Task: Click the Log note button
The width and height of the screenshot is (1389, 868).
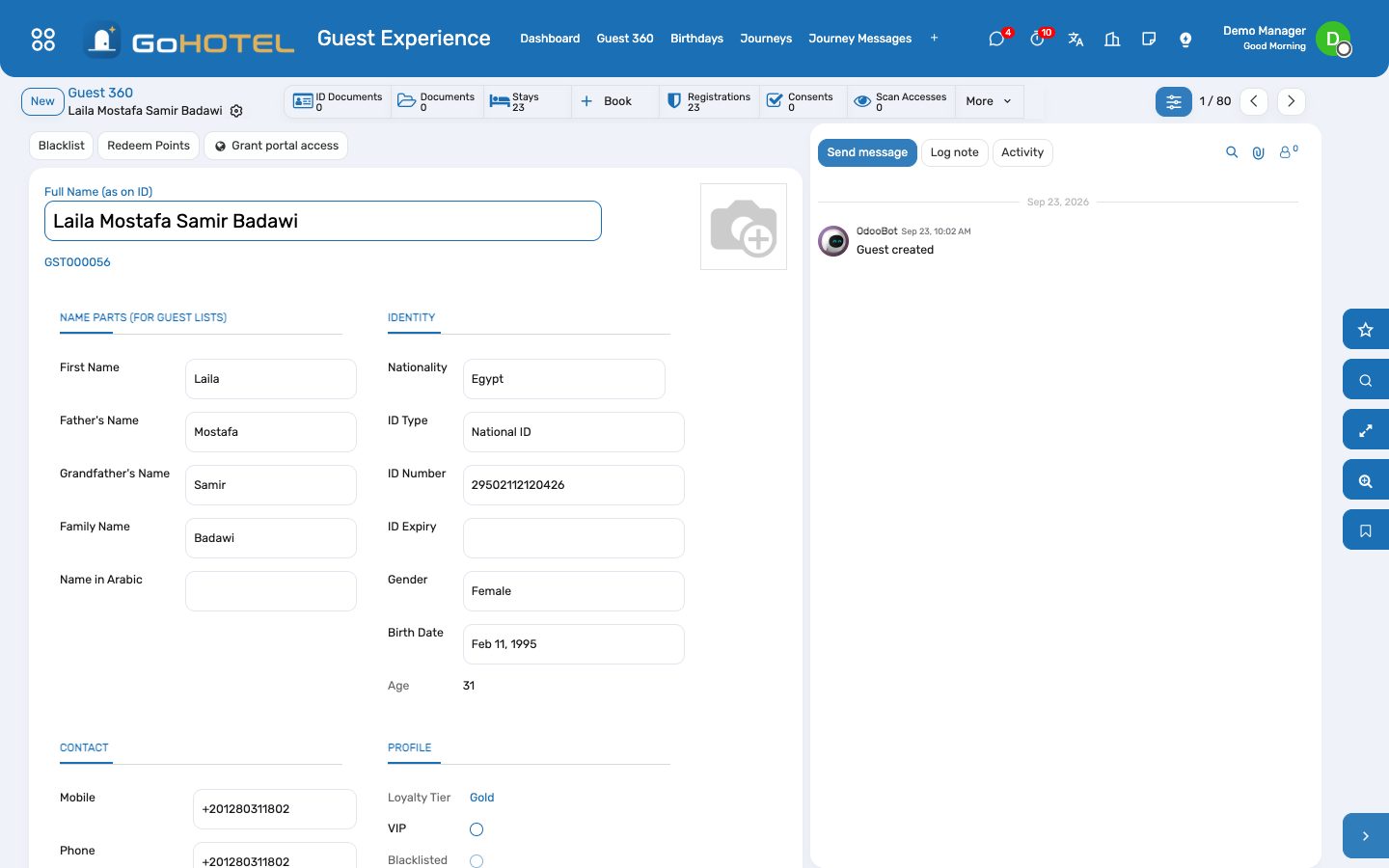Action: click(x=954, y=152)
